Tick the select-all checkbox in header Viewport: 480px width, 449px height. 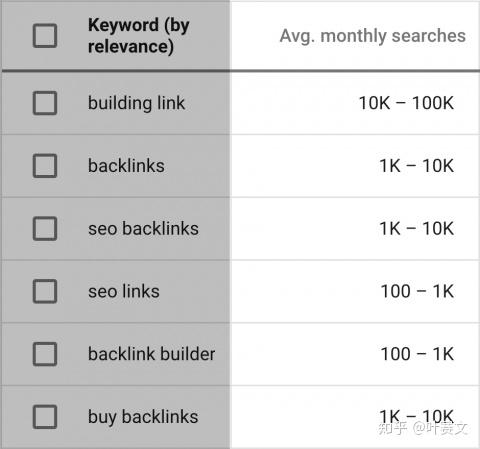[x=45, y=35]
